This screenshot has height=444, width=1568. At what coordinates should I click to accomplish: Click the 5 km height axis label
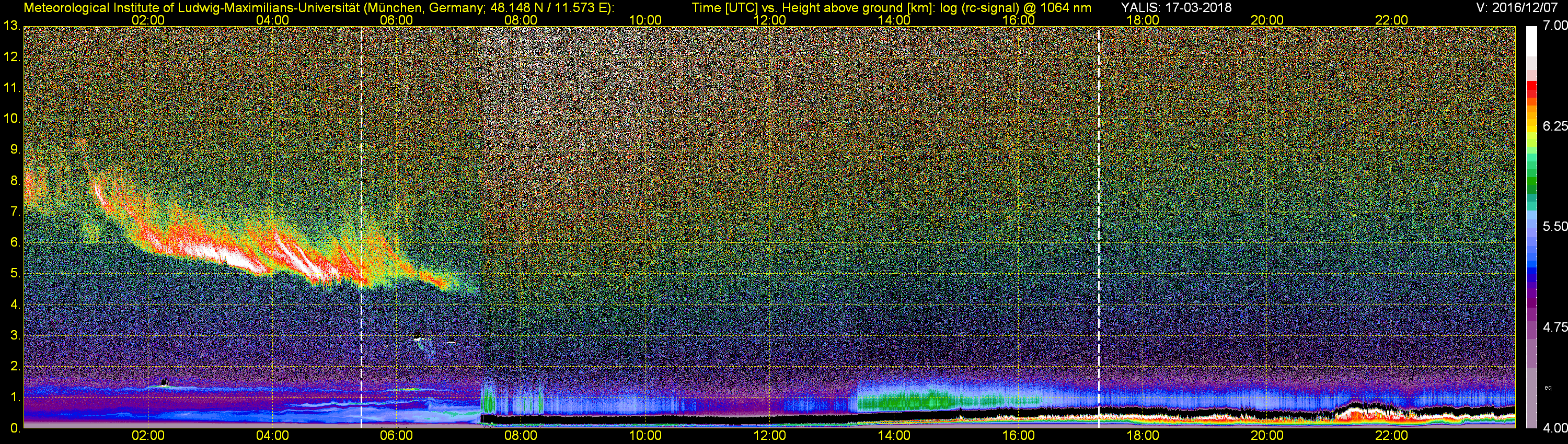tap(15, 274)
